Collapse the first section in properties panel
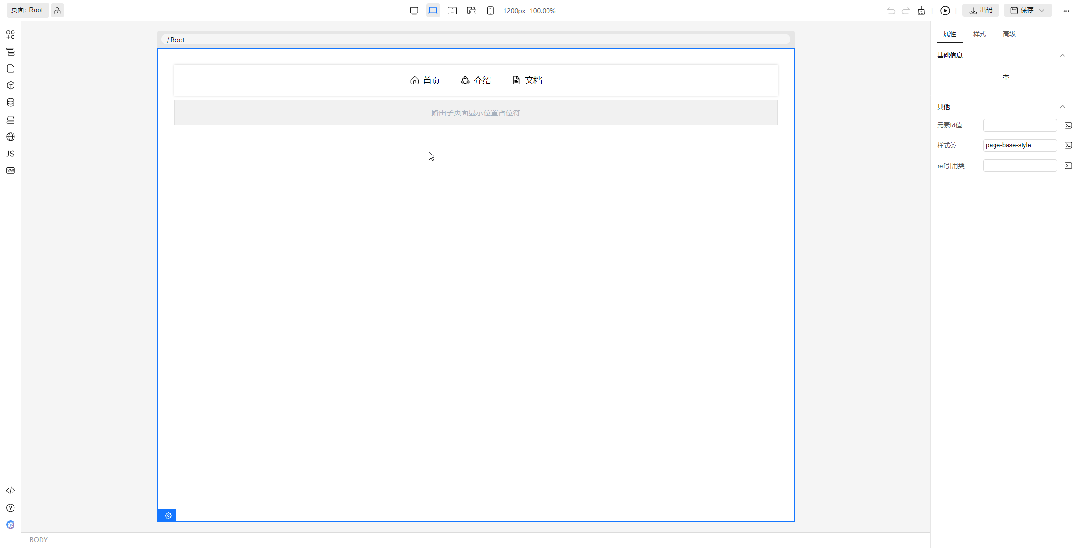Screen dimensions: 1079x548 pos(1062,55)
